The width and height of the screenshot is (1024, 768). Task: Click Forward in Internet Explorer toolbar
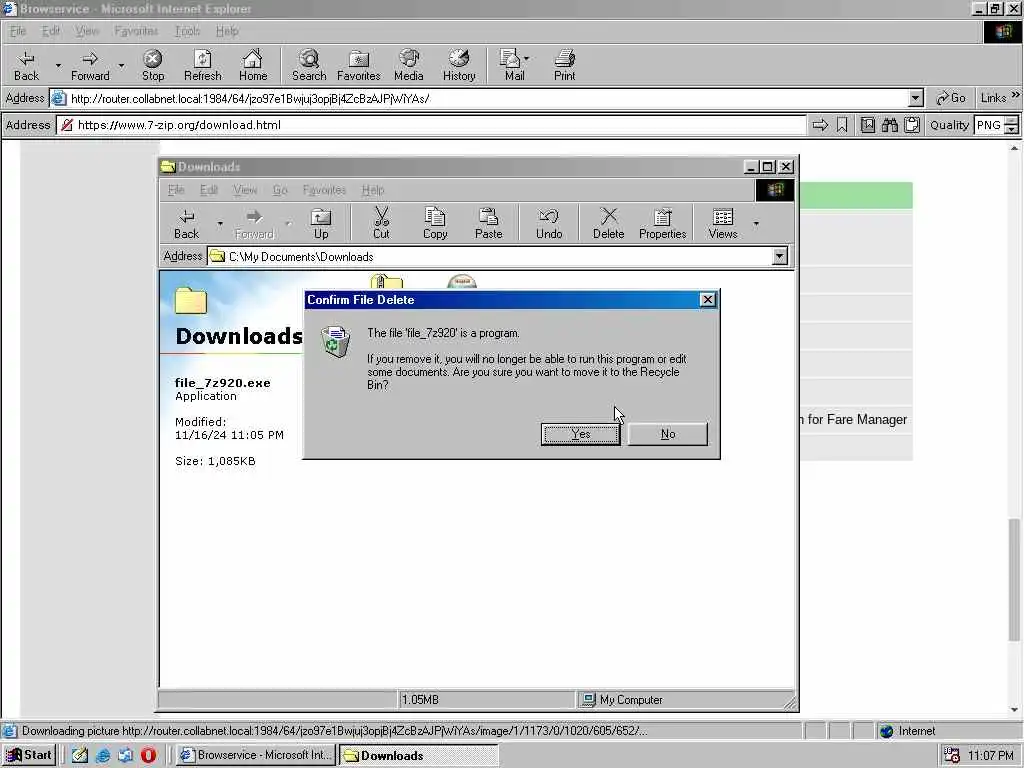90,65
